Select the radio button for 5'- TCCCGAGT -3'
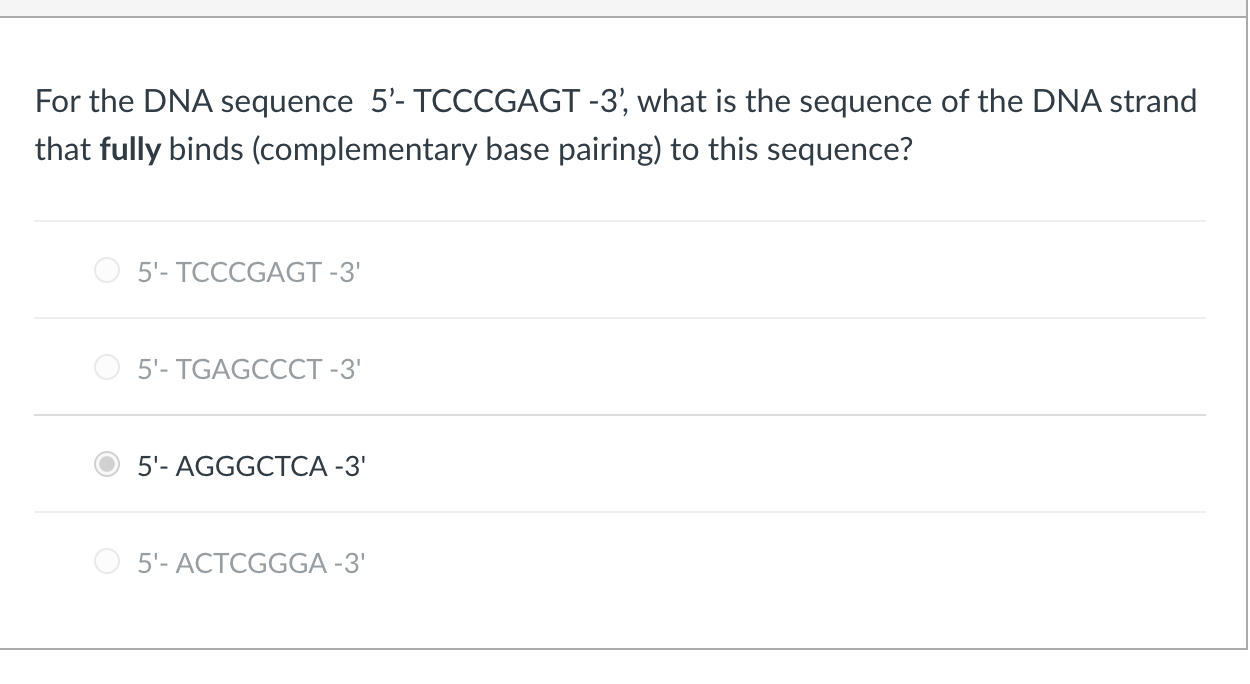Screen dimensions: 1250x684 pos(106,270)
